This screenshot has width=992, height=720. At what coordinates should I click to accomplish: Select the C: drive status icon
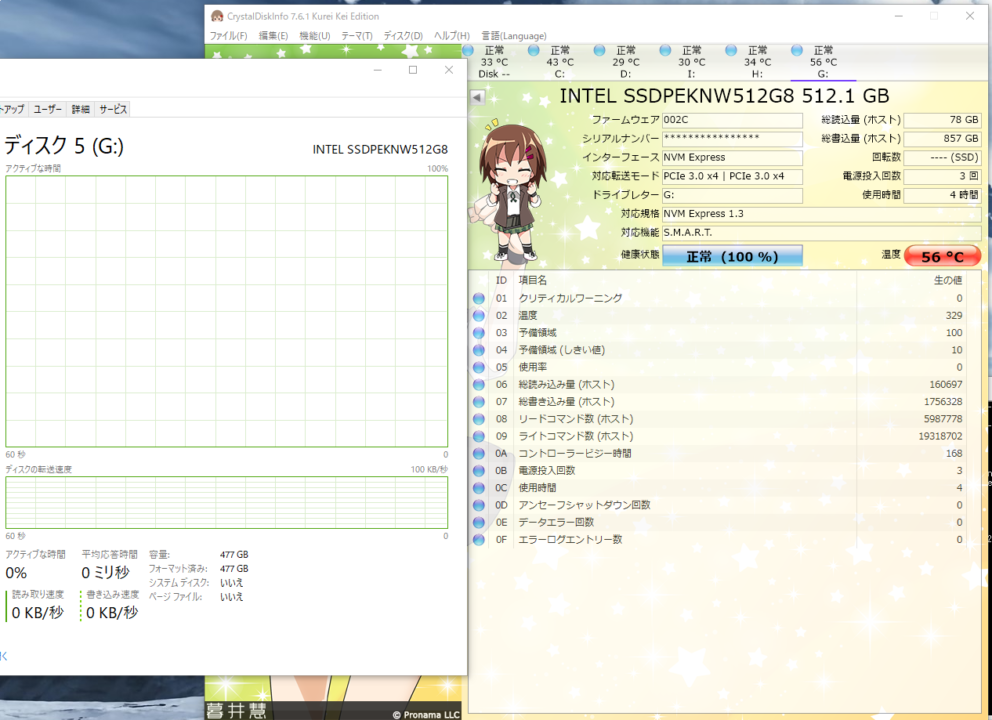click(x=534, y=51)
